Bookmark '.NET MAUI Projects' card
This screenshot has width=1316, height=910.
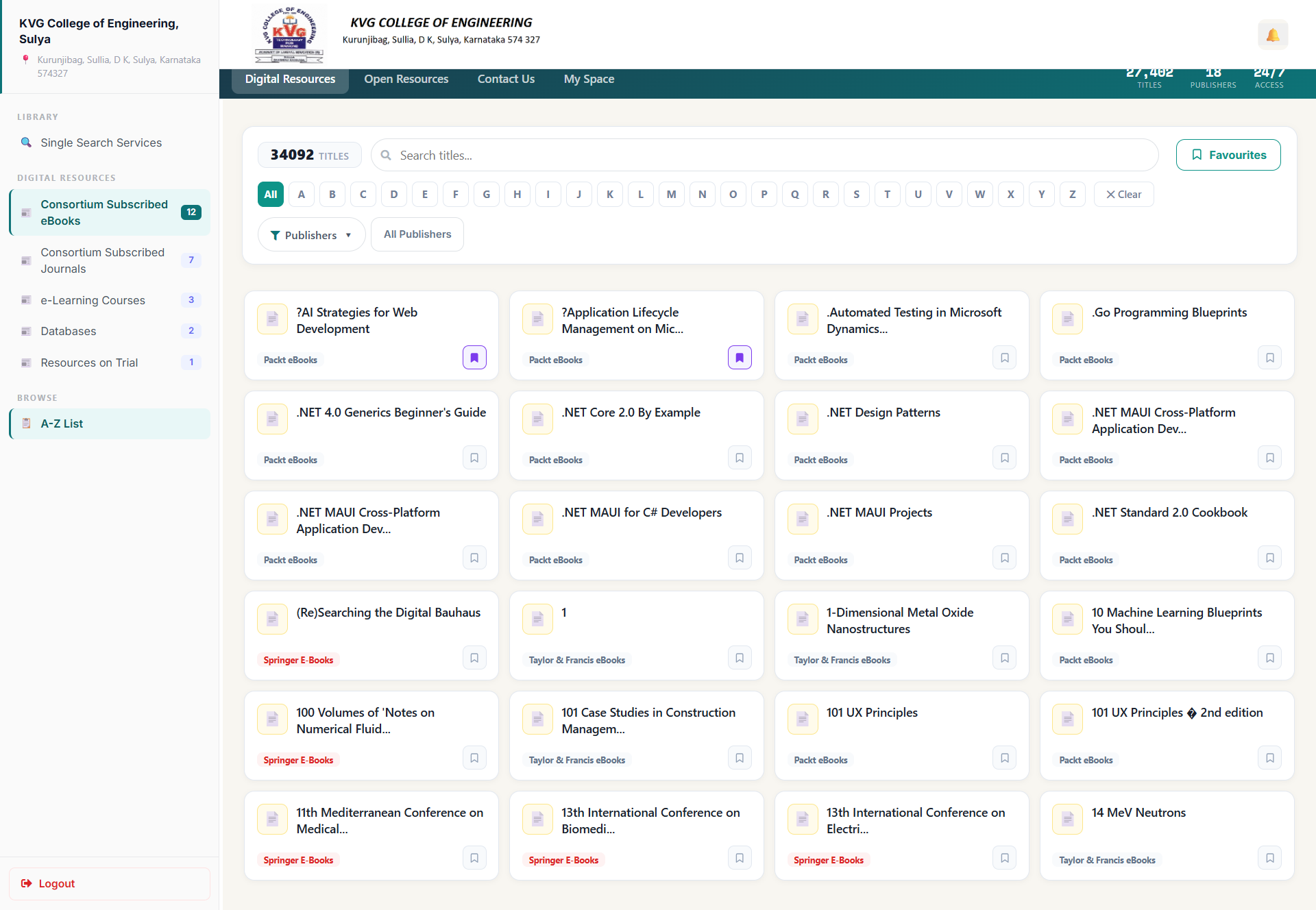coord(1005,558)
